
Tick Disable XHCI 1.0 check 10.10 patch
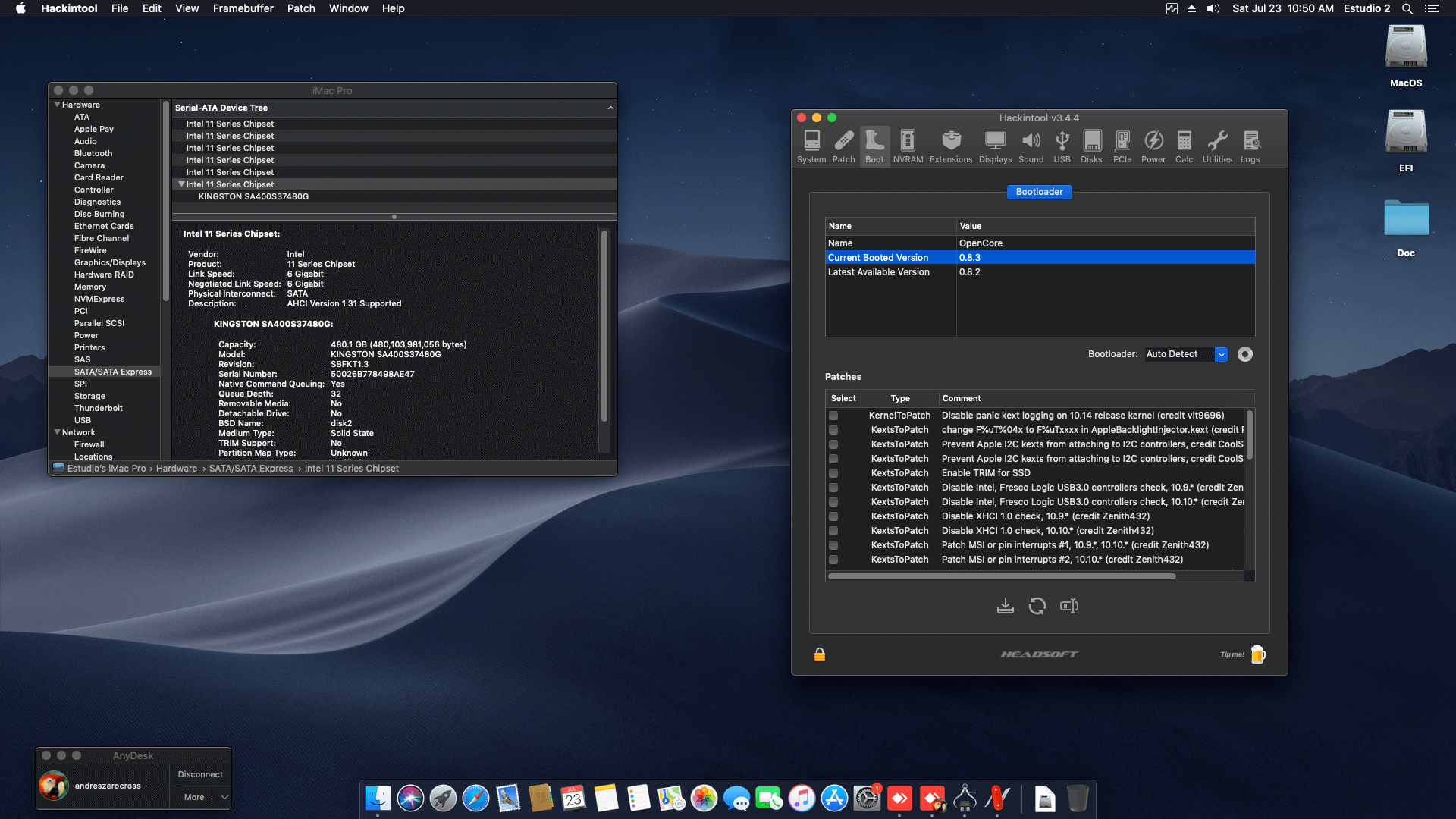[x=833, y=531]
